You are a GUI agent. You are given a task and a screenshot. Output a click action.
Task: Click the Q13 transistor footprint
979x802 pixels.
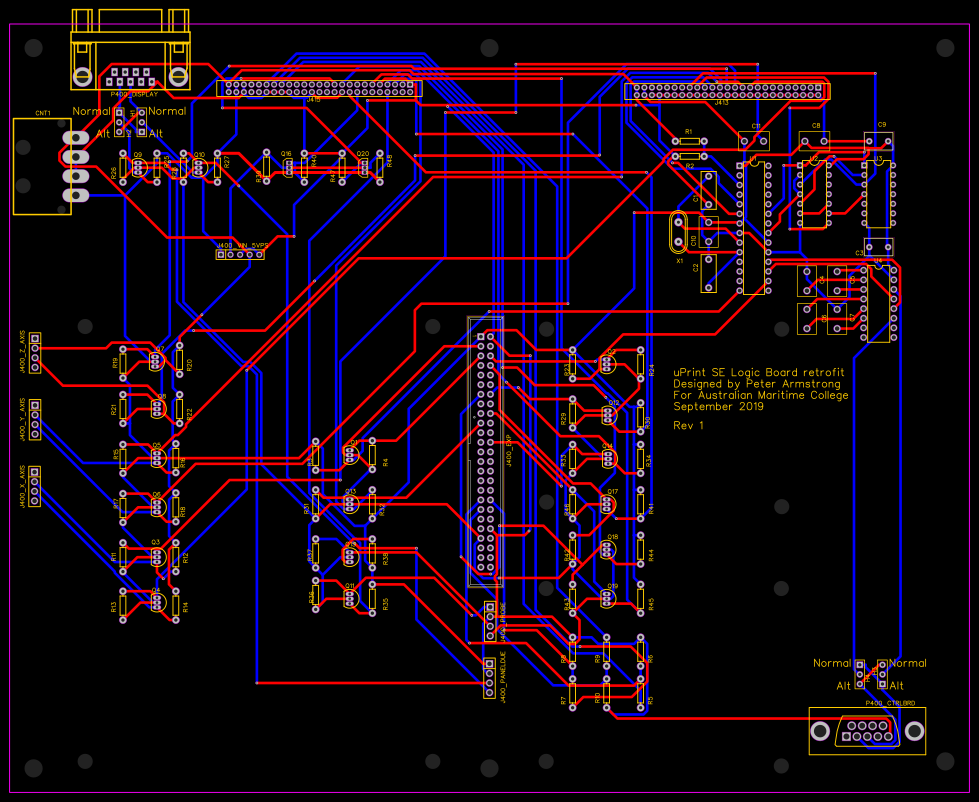(351, 503)
